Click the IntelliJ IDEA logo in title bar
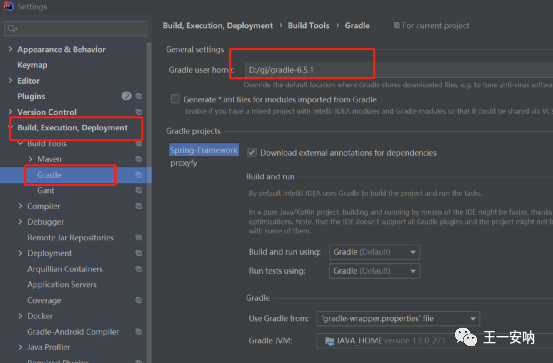 tap(8, 6)
